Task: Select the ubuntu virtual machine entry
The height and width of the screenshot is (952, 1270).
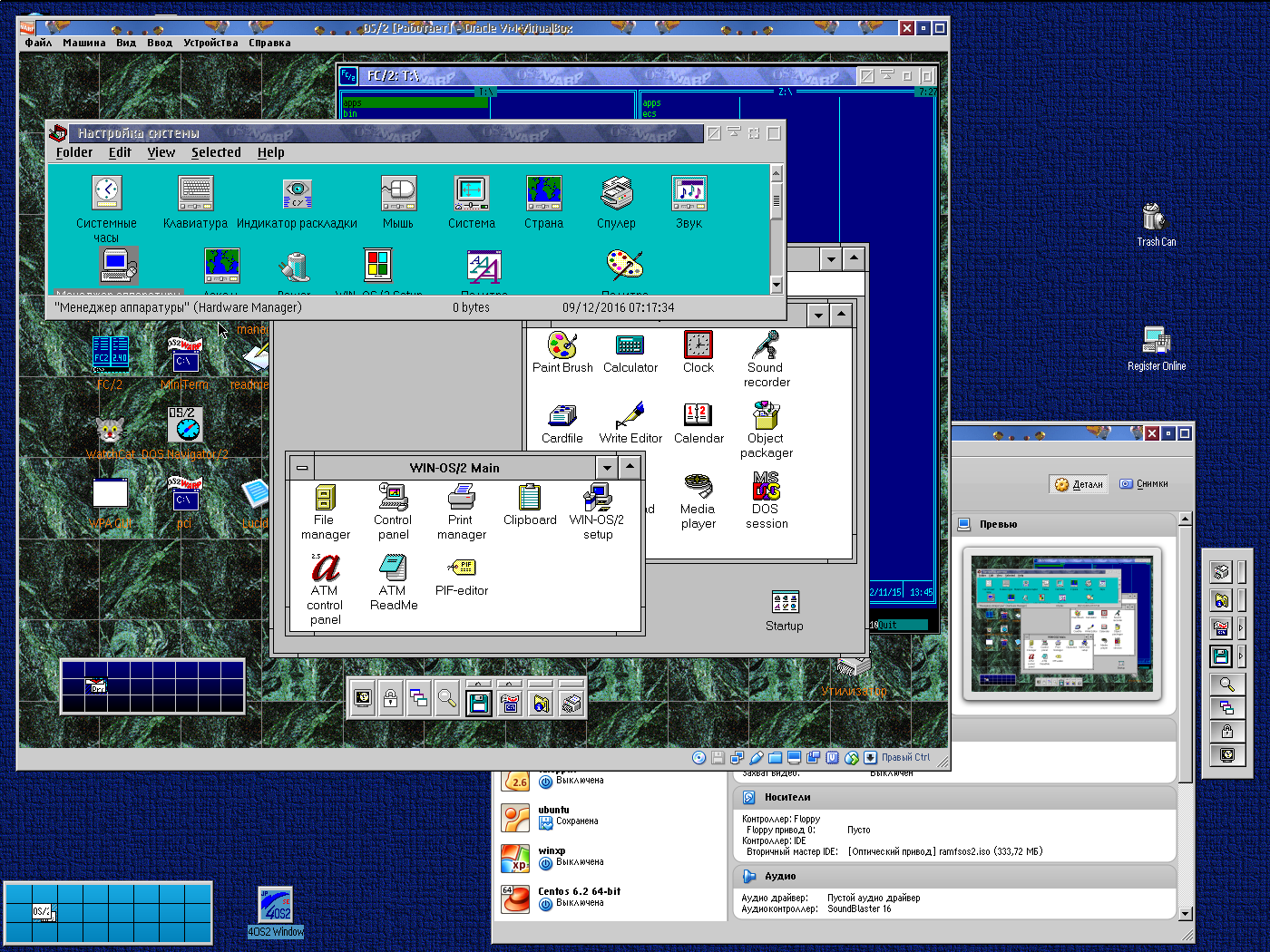Action: tap(610, 816)
